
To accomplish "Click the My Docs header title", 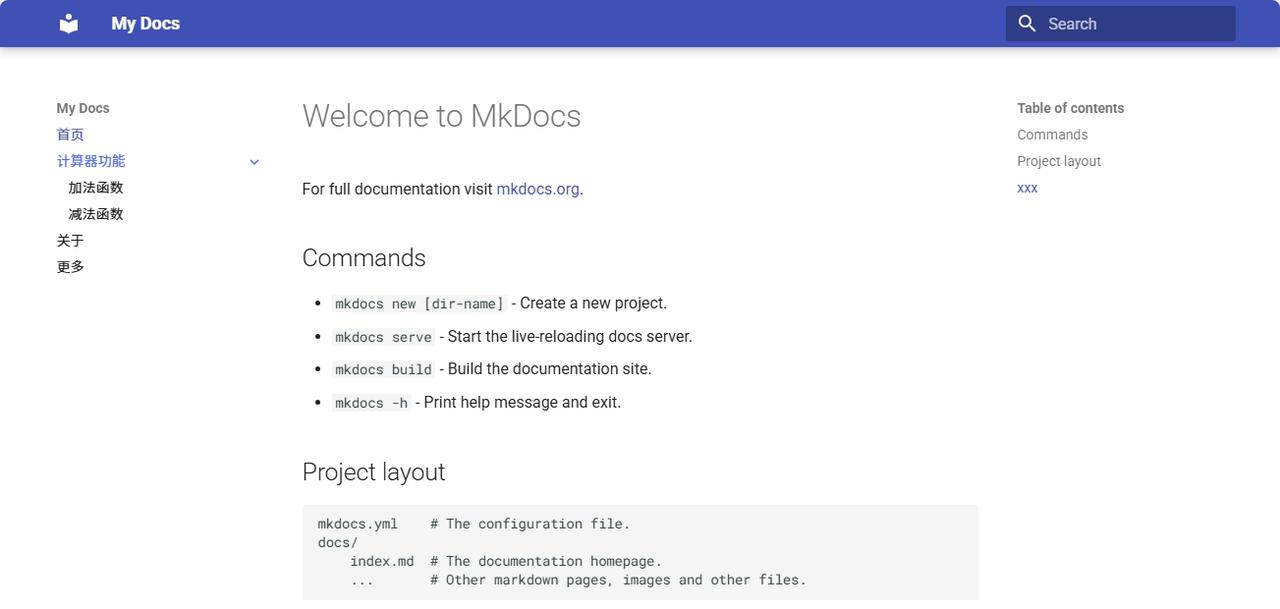I will (x=145, y=23).
